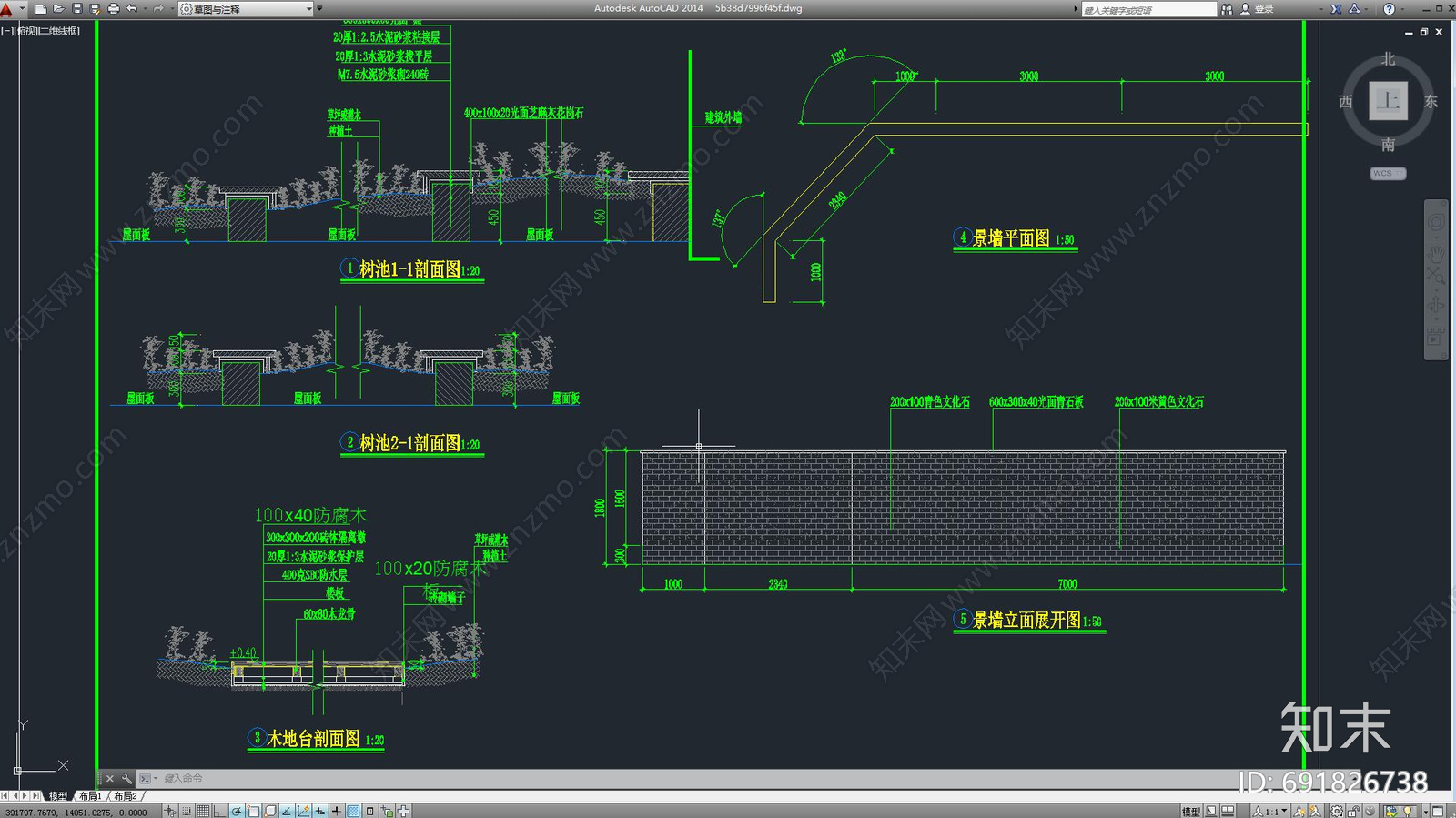Click the ViewCube east direction 东
This screenshot has width=1456, height=818.
tap(1431, 101)
